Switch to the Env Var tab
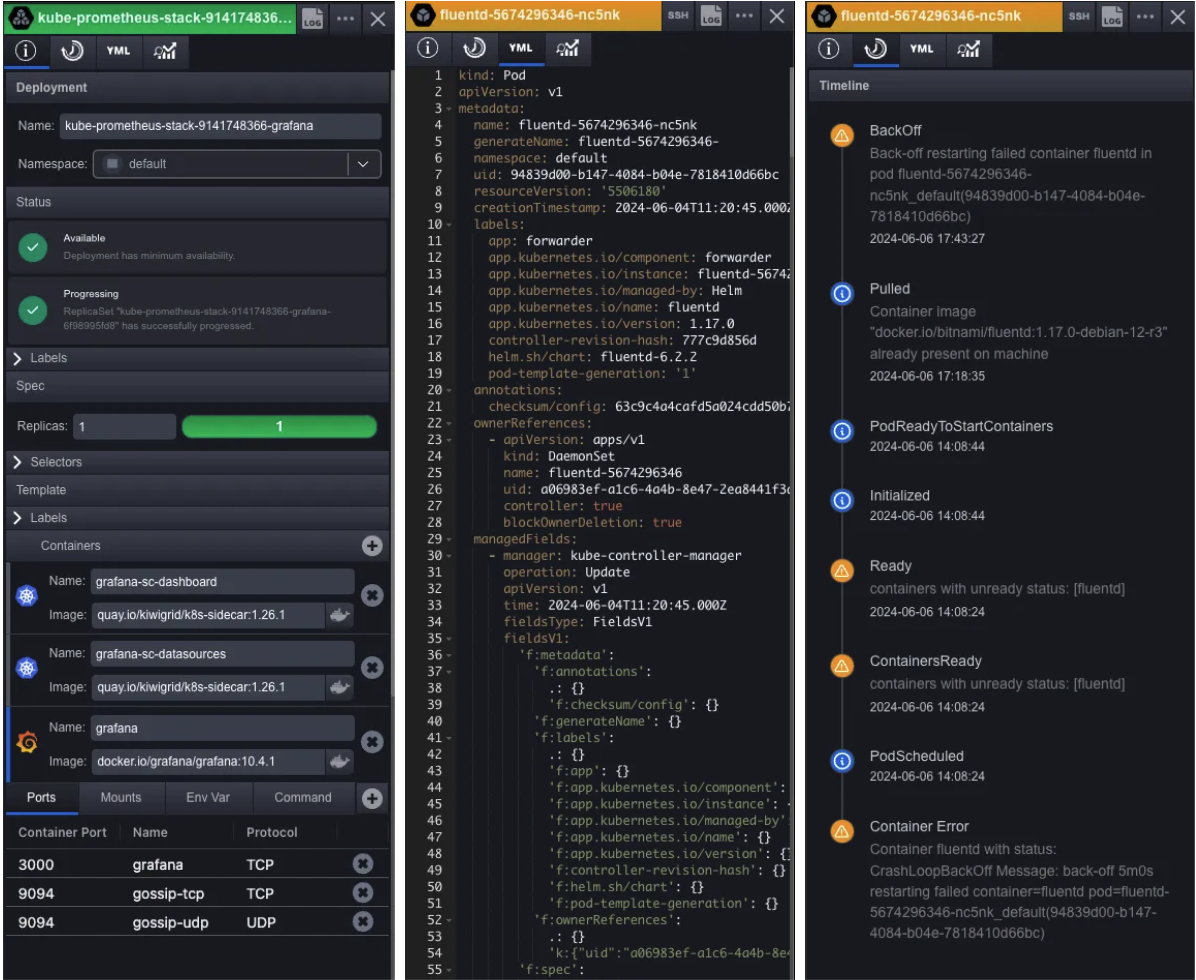This screenshot has height=980, width=1196. click(x=210, y=797)
